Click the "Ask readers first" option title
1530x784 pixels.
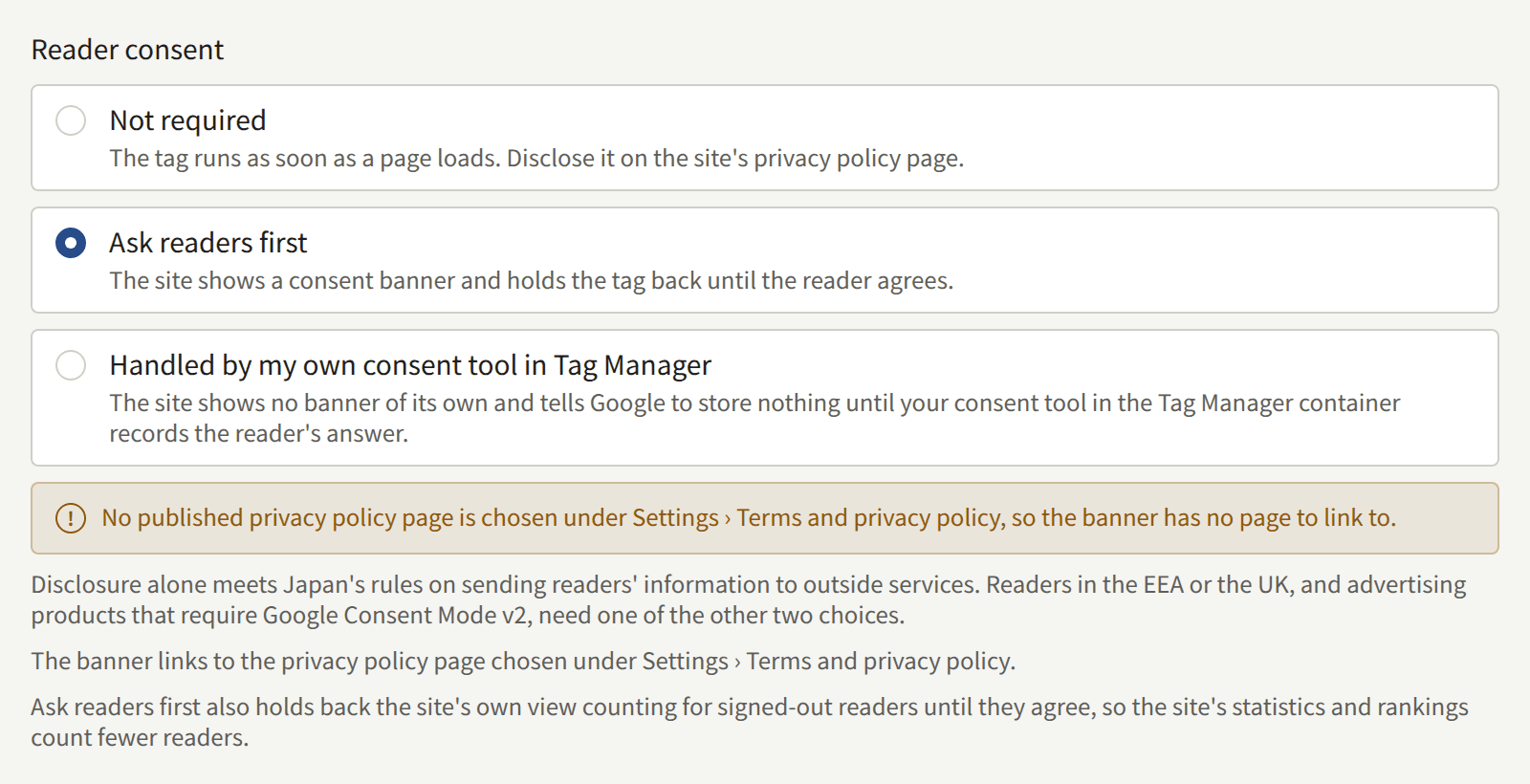tap(208, 243)
